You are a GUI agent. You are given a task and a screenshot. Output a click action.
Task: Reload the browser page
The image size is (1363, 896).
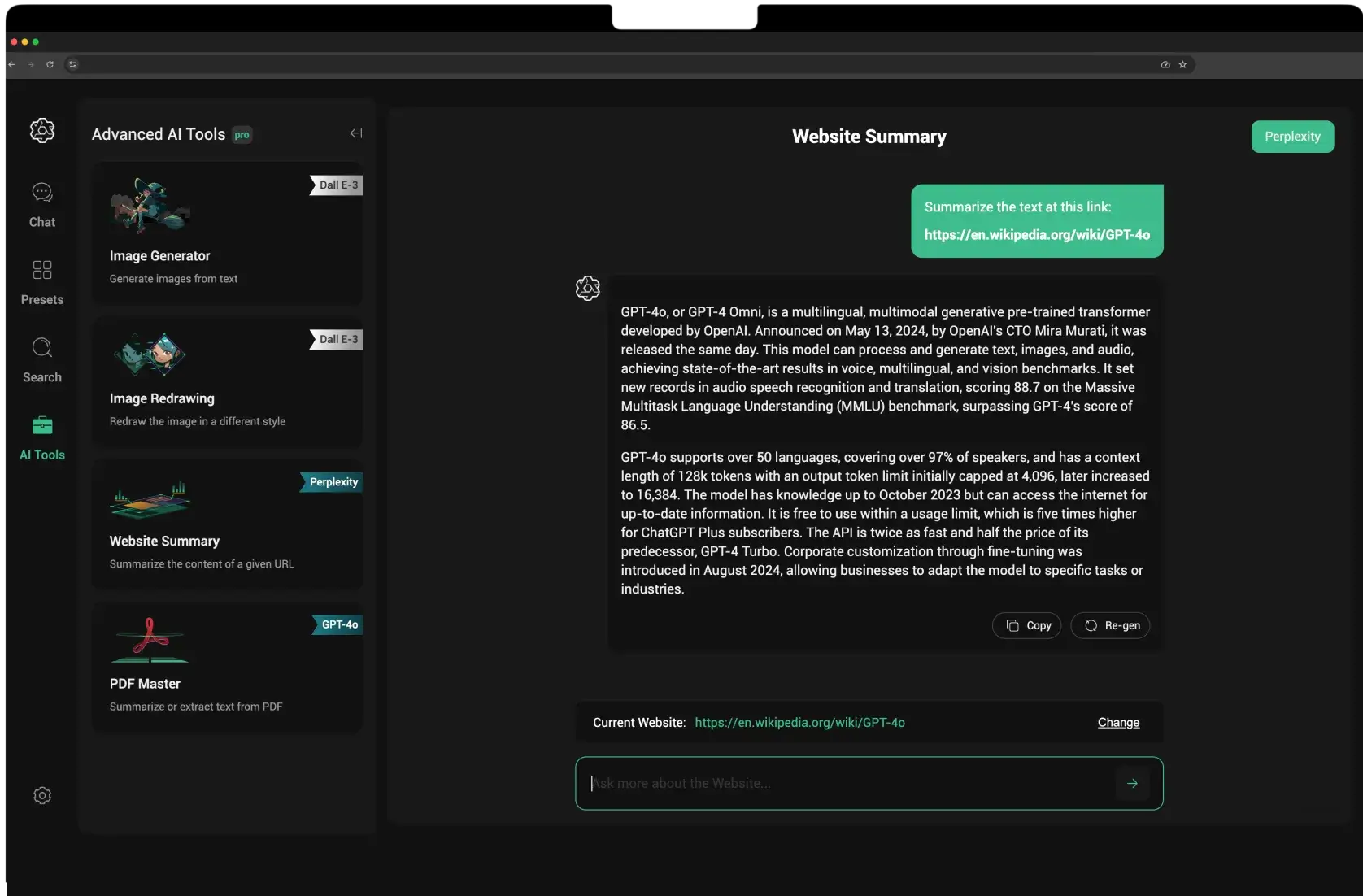pyautogui.click(x=50, y=64)
